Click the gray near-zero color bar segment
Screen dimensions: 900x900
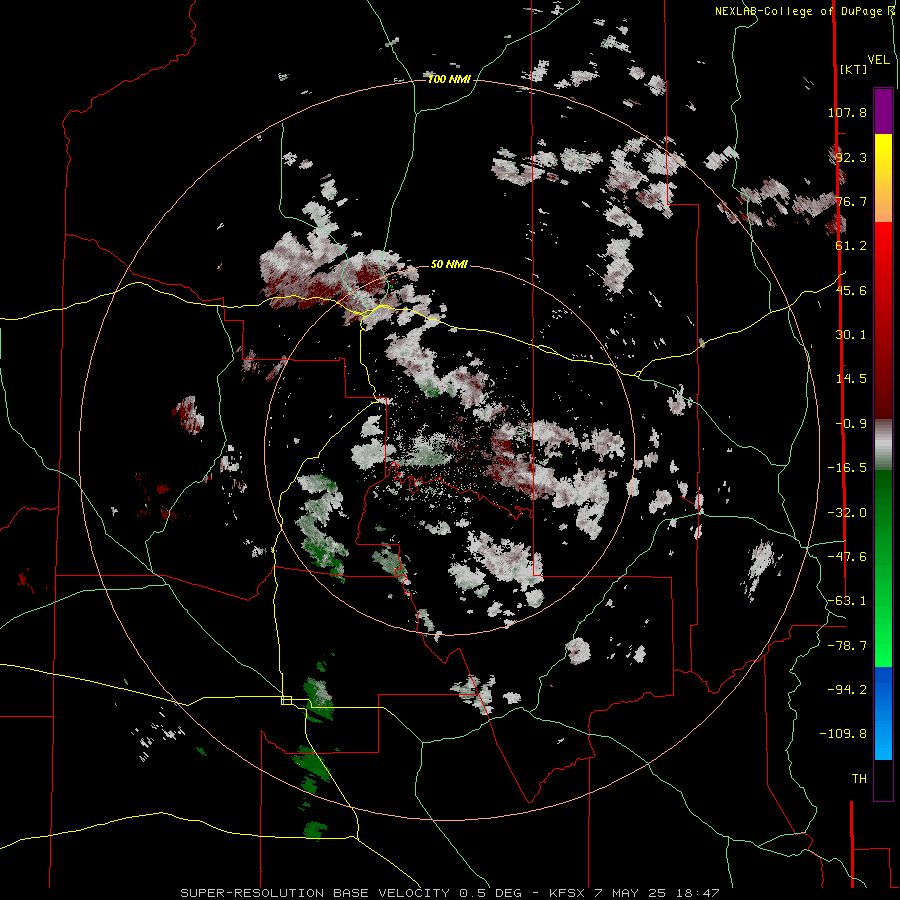tap(883, 445)
